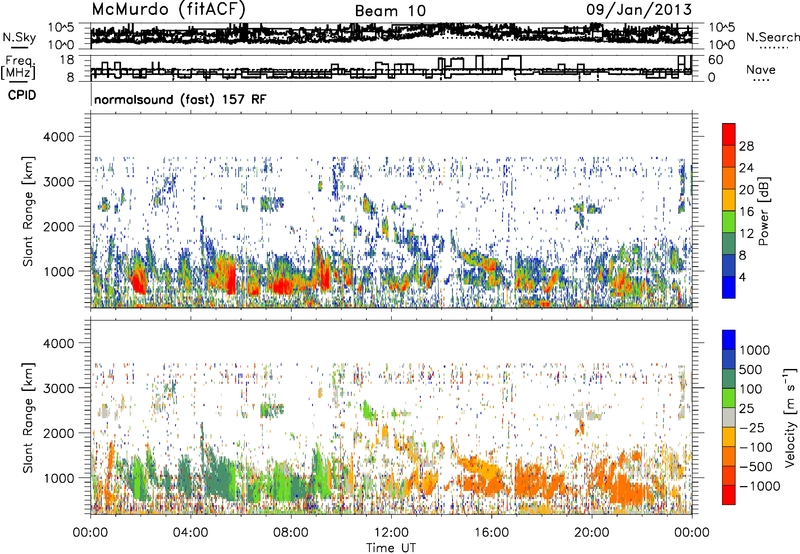Screen dimensions: 800x554
Task: Click the "18" frequency axis value
Action: coord(67,60)
